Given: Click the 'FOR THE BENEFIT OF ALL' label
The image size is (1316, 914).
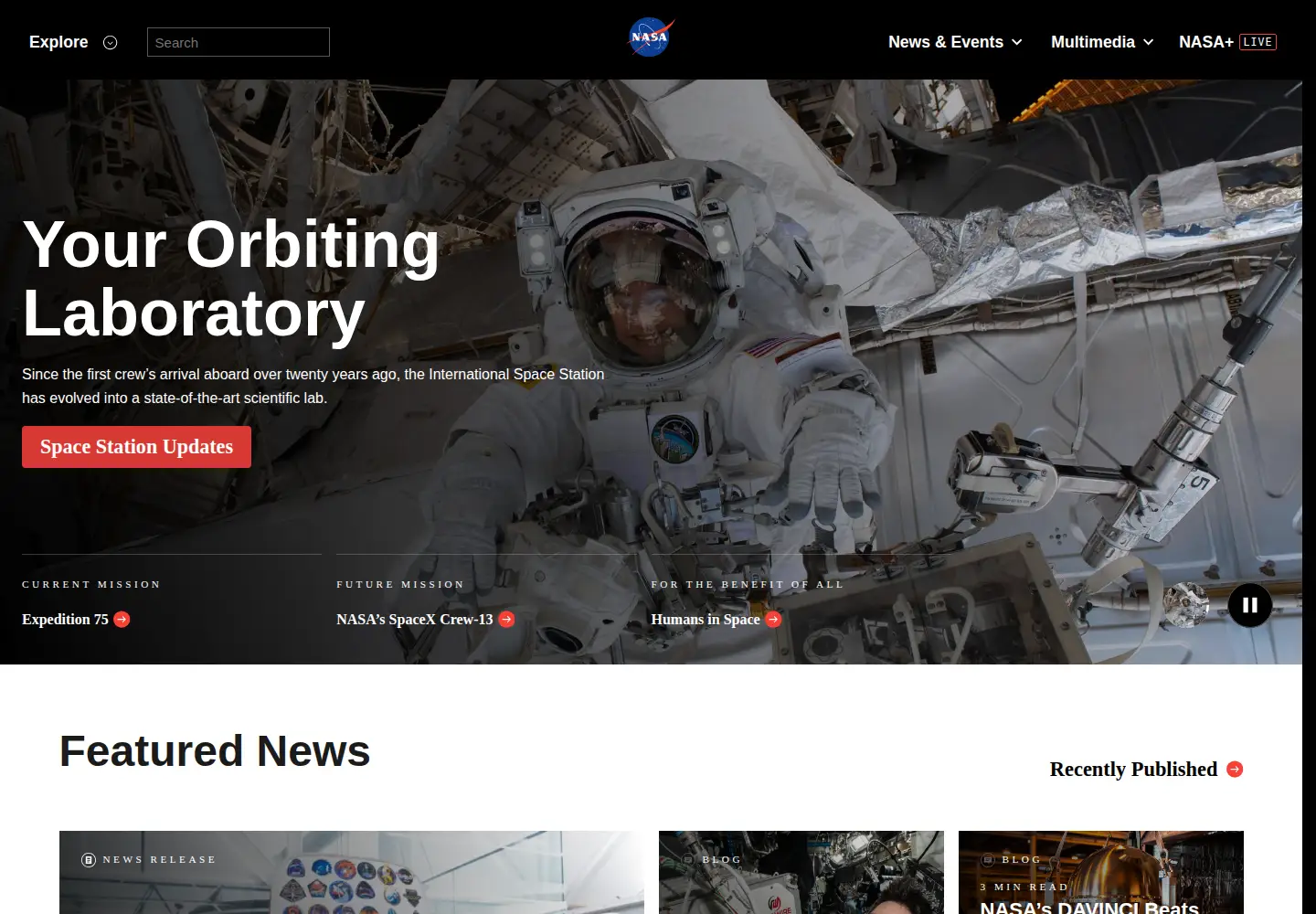Looking at the screenshot, I should [748, 584].
